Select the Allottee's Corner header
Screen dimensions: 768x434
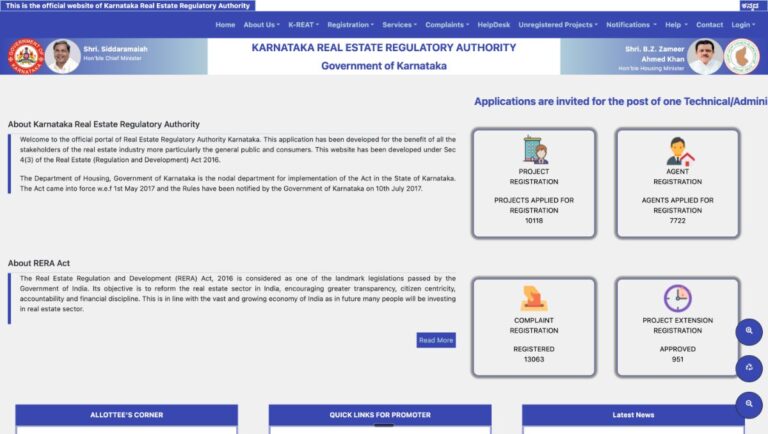(x=126, y=415)
